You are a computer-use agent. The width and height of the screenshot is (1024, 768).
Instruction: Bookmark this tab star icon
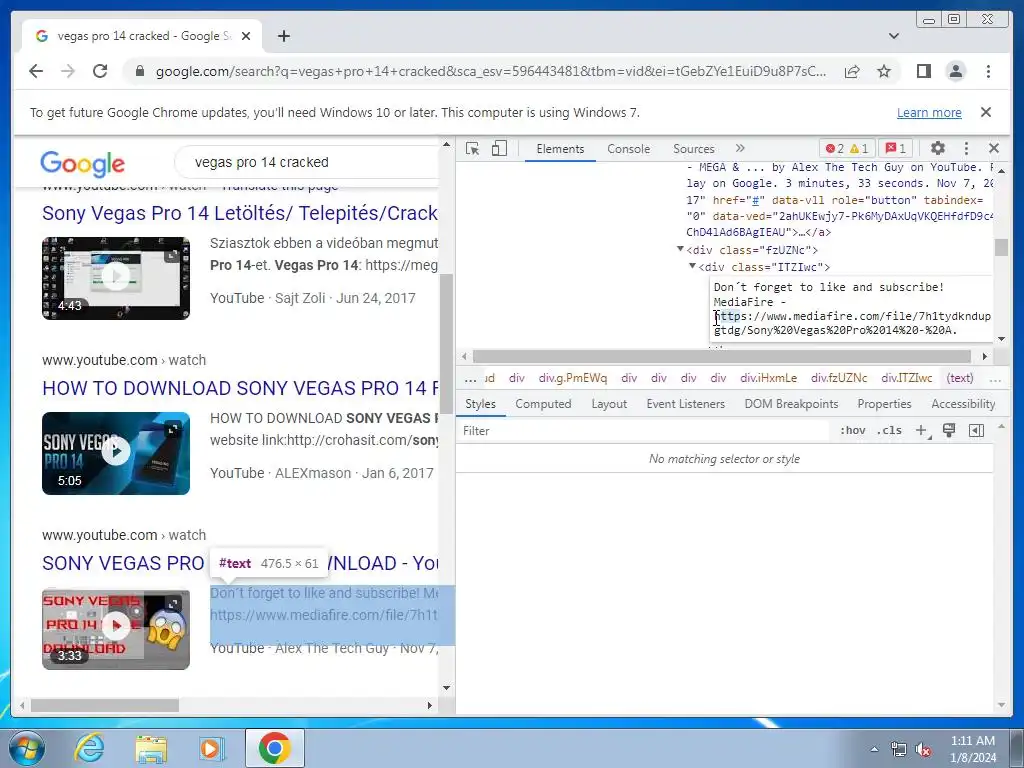884,71
